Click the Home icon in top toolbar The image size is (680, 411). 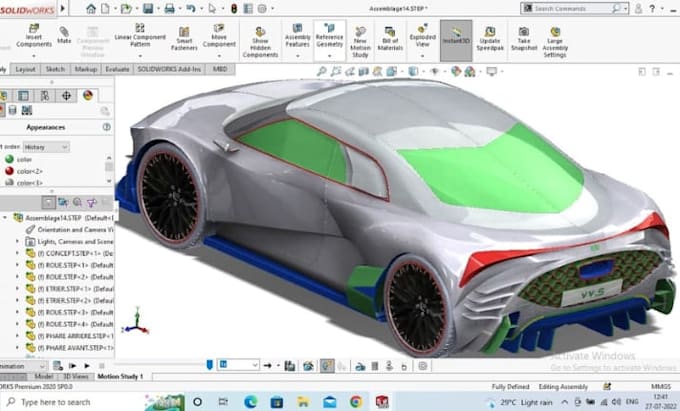pyautogui.click(x=91, y=8)
